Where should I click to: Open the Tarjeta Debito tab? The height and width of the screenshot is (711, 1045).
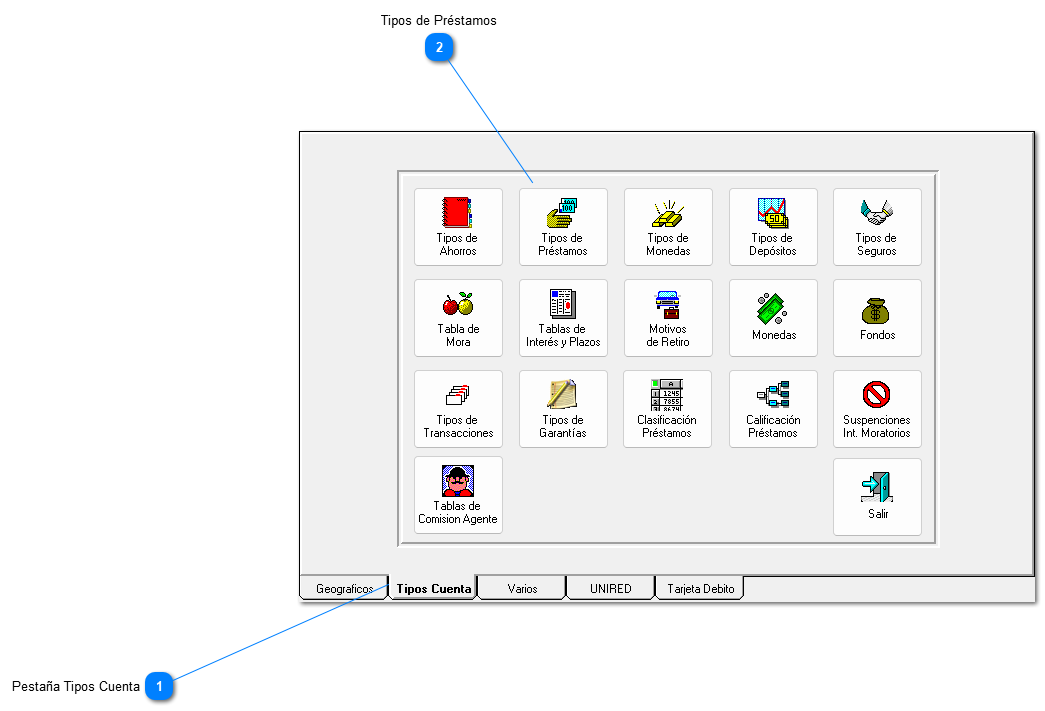click(700, 589)
